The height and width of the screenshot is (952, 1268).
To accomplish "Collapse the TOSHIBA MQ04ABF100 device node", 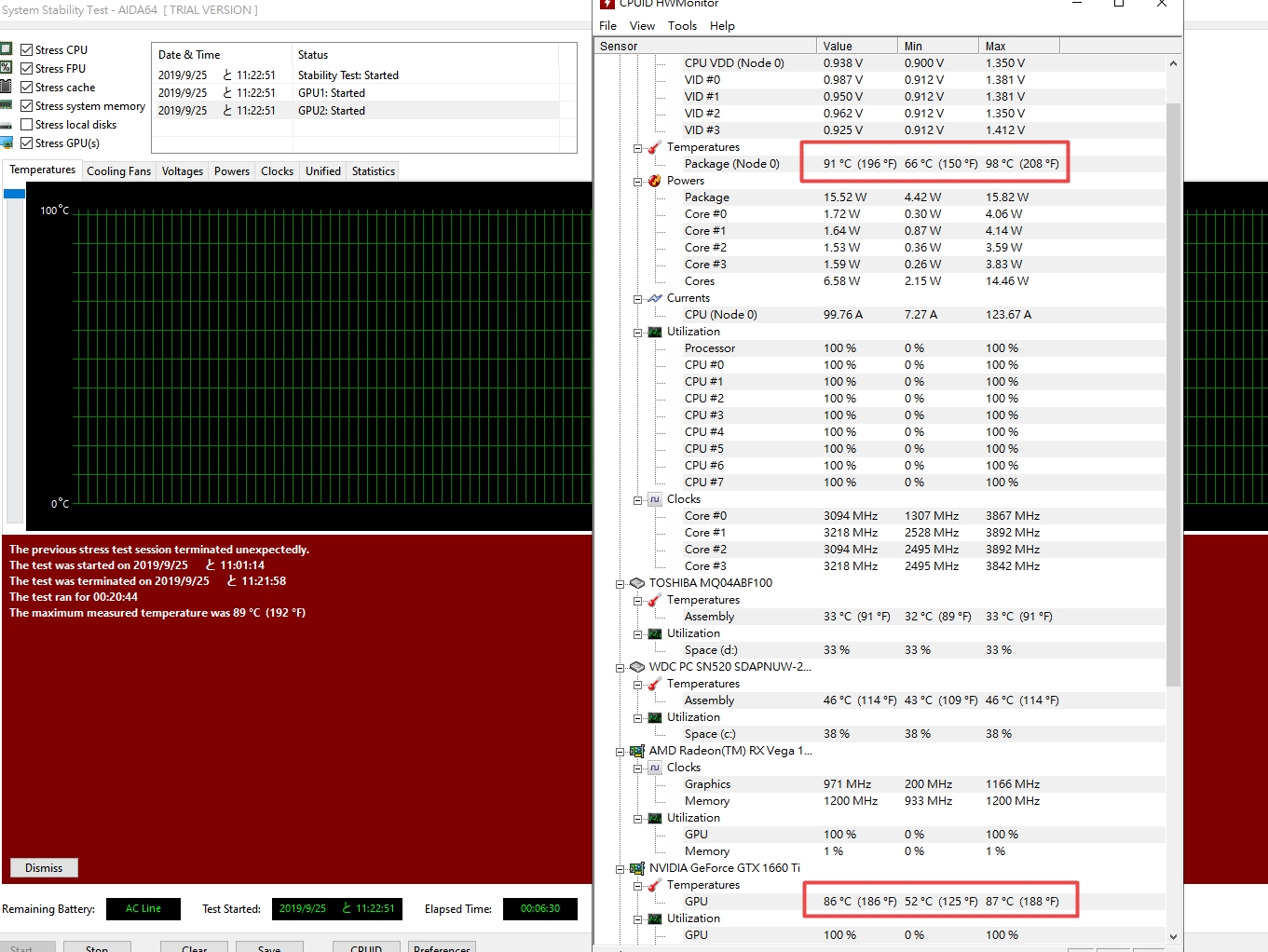I will (620, 584).
